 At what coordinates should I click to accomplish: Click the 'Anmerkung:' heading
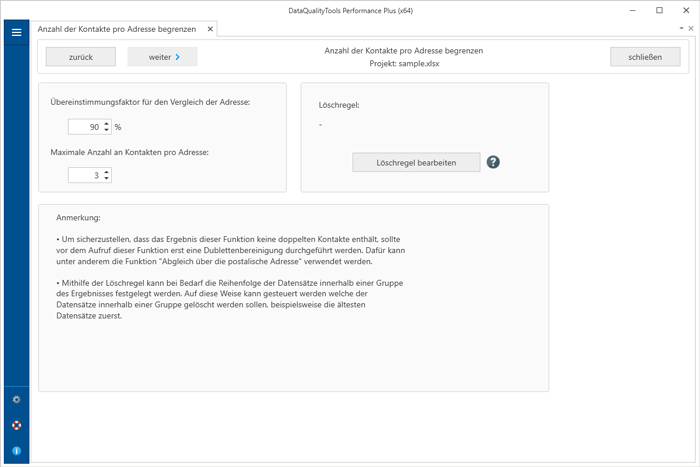(x=78, y=218)
